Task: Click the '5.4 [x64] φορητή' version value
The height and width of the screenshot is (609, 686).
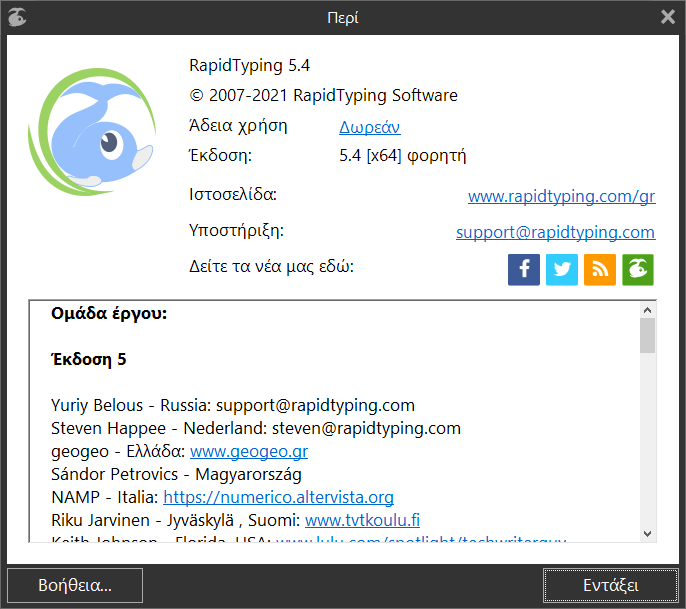Action: pos(402,155)
